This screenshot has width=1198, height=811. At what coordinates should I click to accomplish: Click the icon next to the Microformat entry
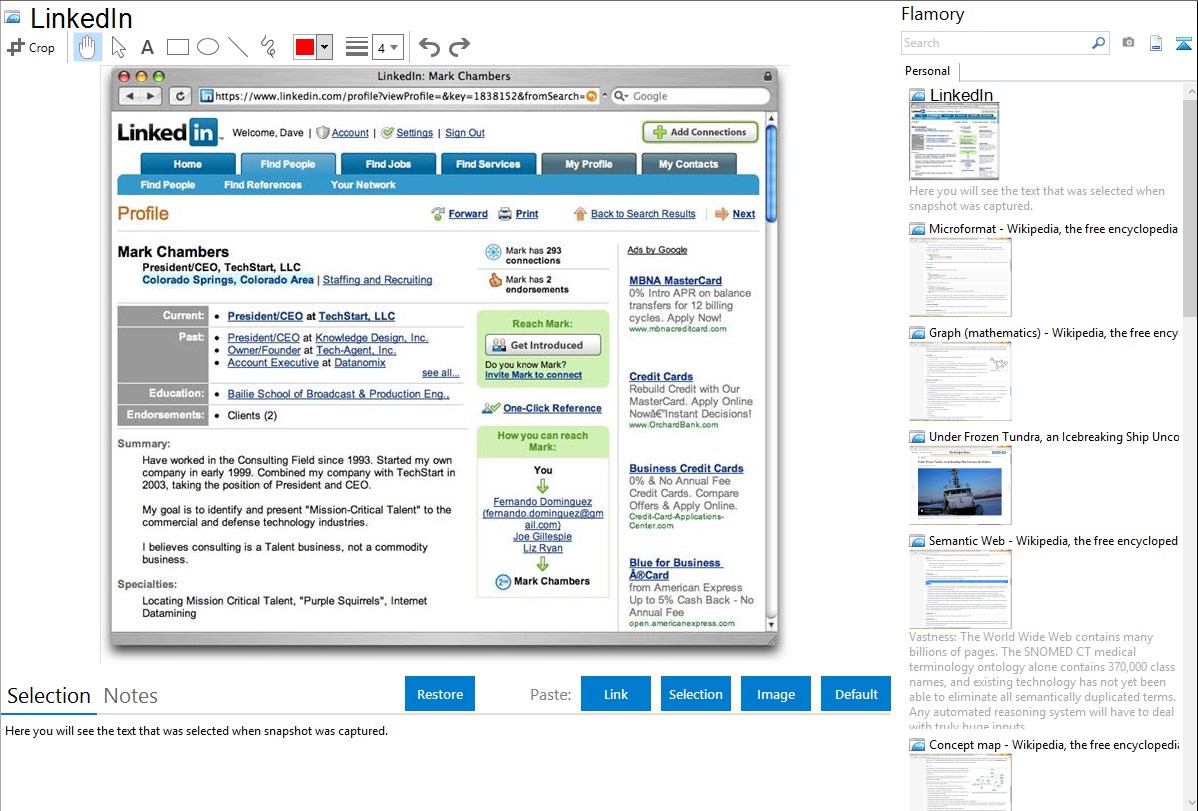(x=917, y=229)
